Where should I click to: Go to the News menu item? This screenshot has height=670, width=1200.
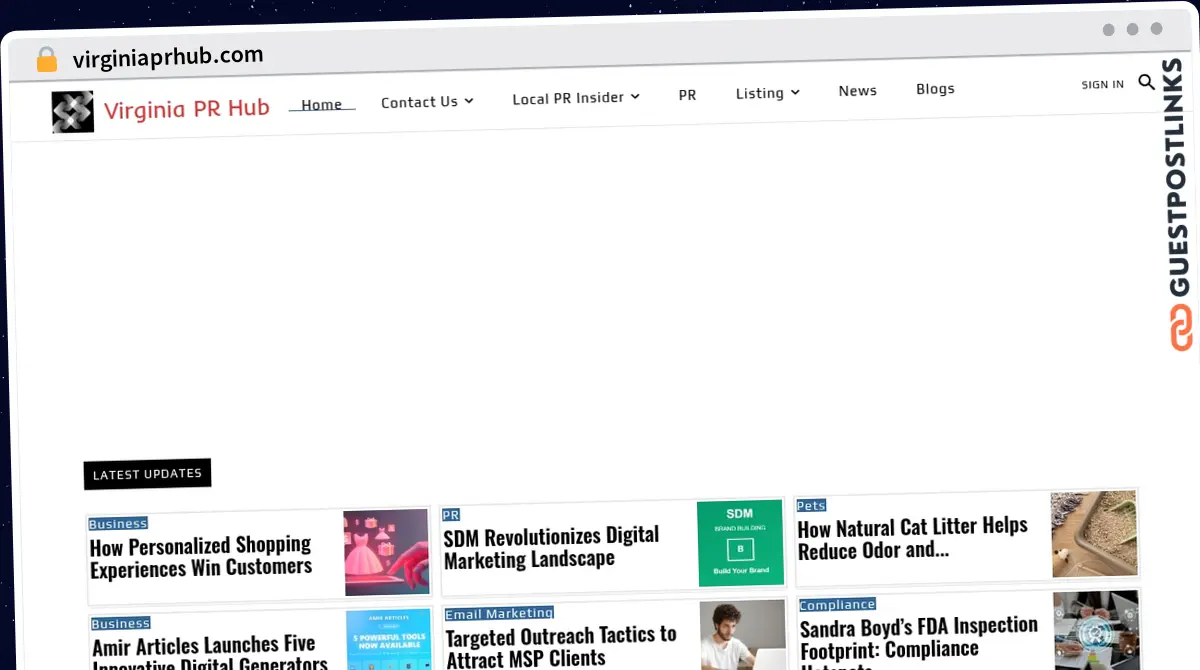pyautogui.click(x=857, y=90)
